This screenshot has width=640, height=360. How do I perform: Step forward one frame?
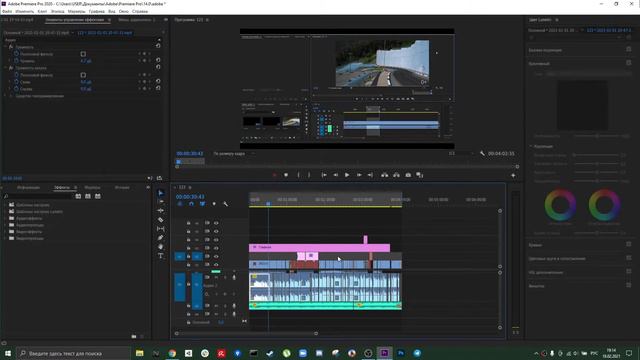[359, 175]
